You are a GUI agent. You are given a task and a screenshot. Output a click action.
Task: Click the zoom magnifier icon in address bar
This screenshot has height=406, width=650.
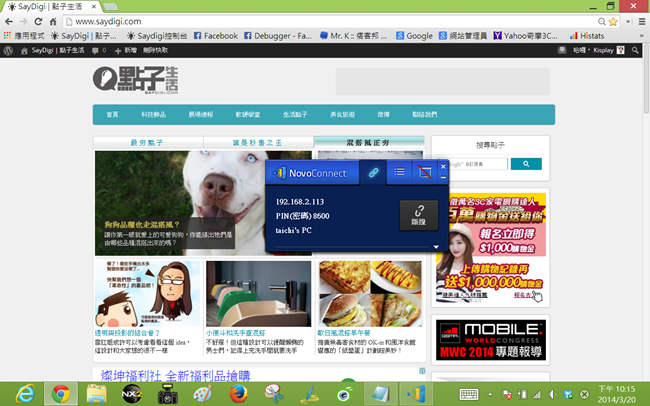tap(601, 22)
